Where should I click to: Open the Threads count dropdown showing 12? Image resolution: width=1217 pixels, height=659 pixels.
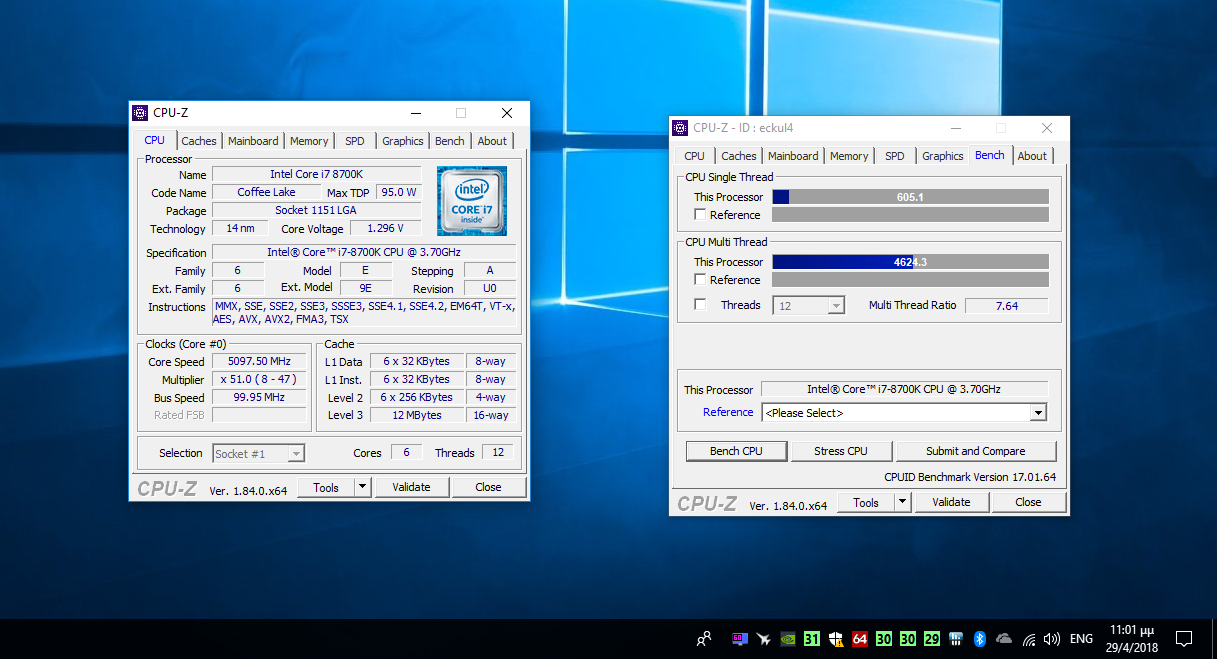coord(809,306)
